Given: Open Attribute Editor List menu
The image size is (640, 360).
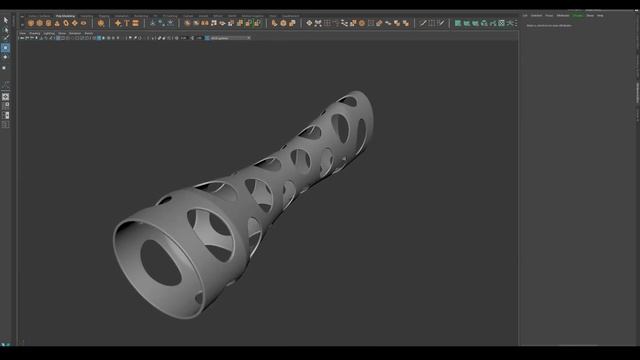Looking at the screenshot, I should (x=525, y=16).
